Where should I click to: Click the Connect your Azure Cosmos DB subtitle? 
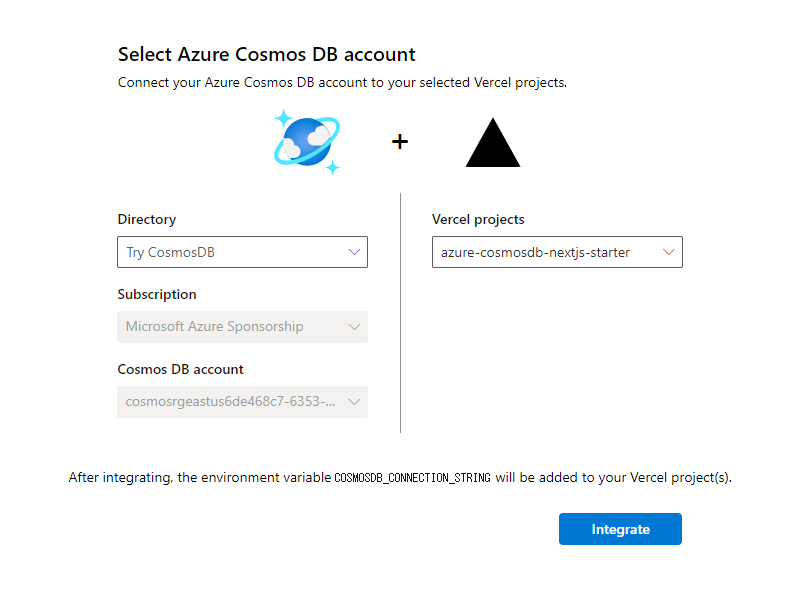coord(342,83)
